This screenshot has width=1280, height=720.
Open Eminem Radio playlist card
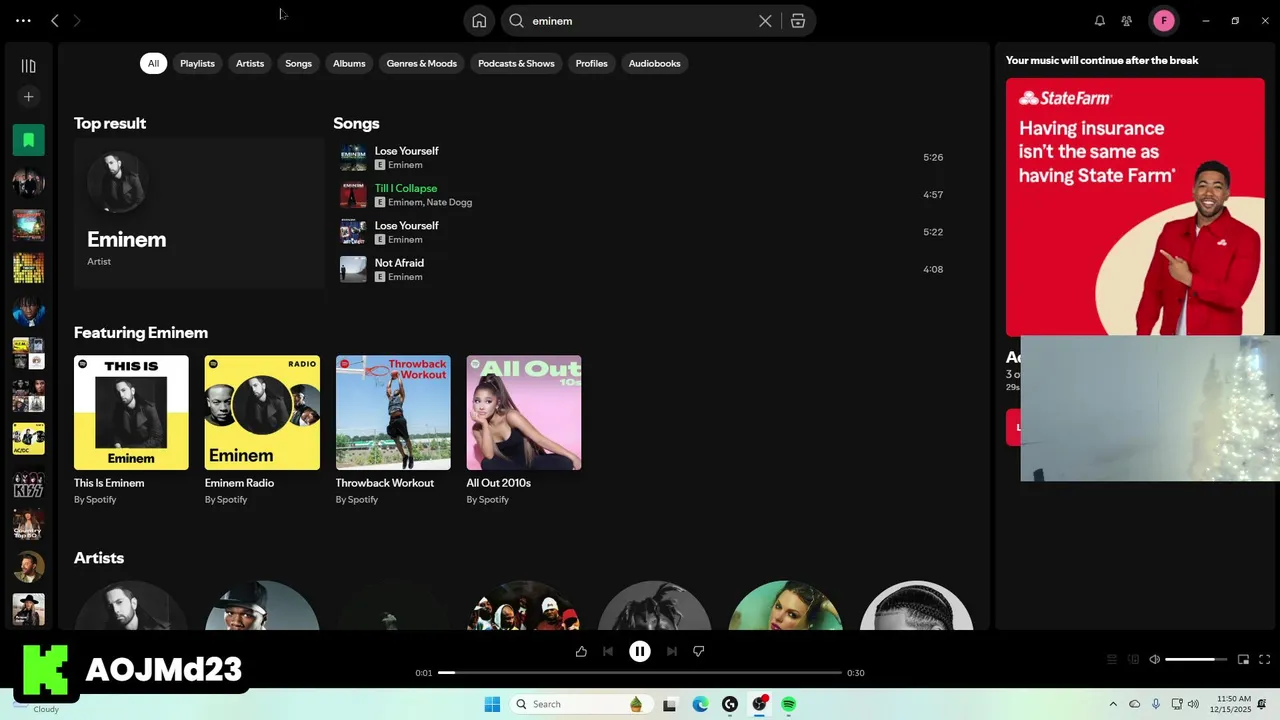[x=262, y=430]
